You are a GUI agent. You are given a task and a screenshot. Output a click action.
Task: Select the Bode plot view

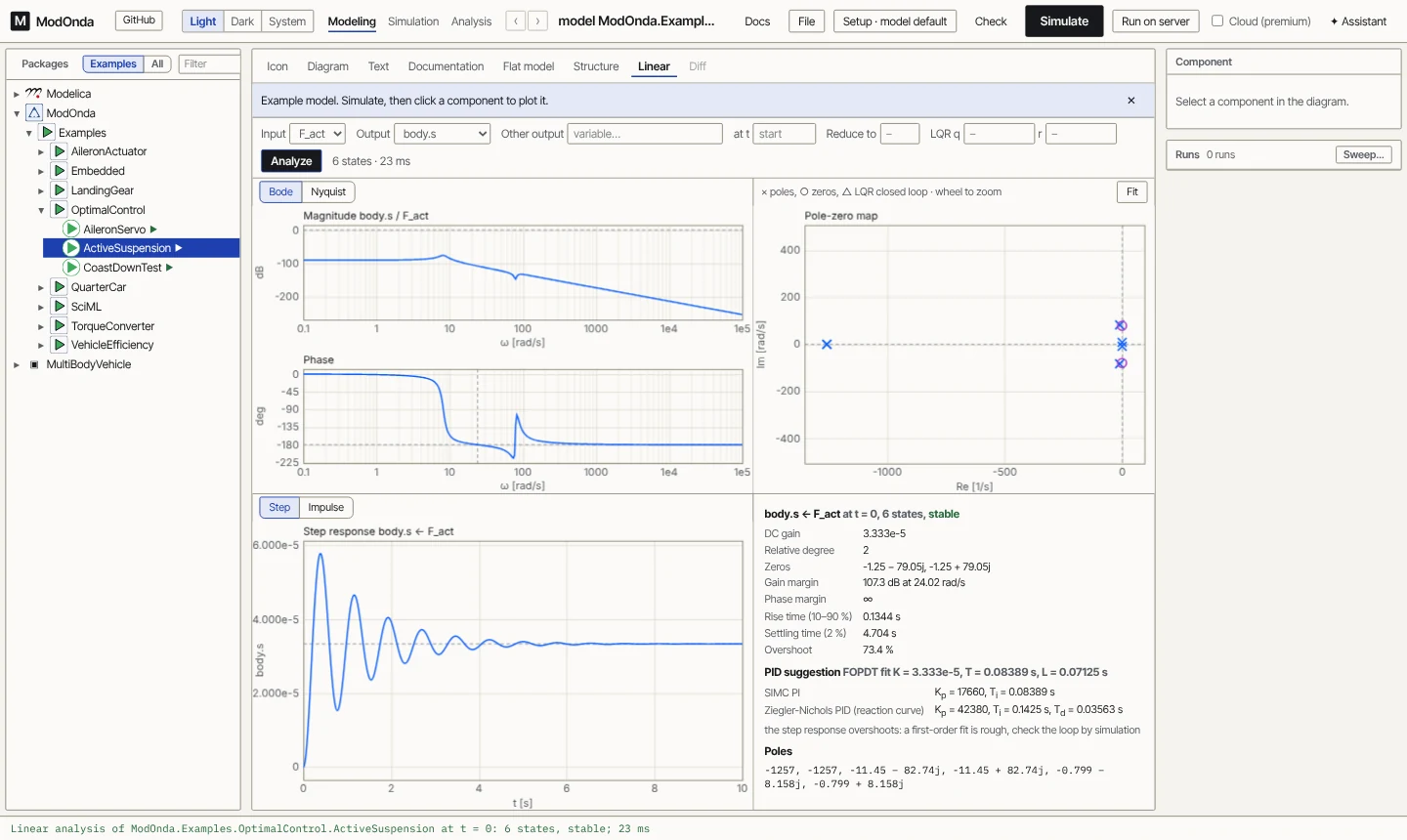pyautogui.click(x=280, y=192)
